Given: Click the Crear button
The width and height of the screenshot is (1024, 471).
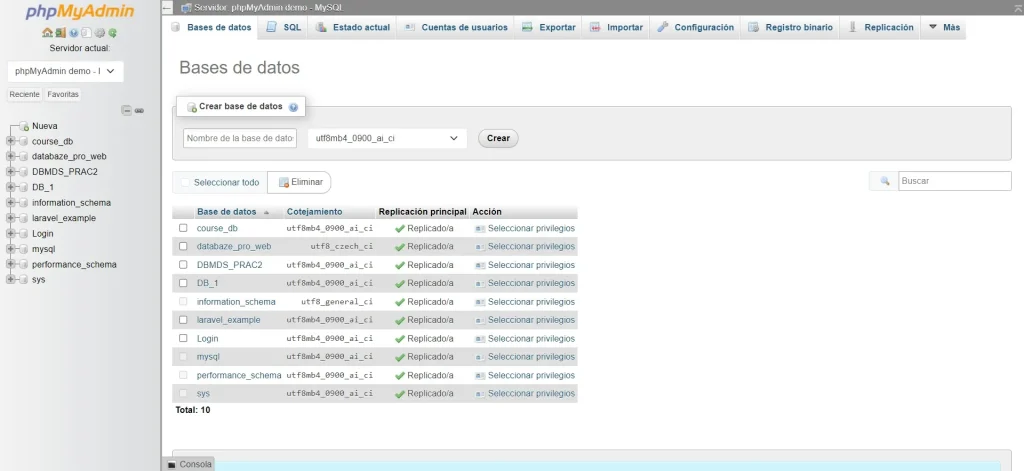Looking at the screenshot, I should pos(498,138).
